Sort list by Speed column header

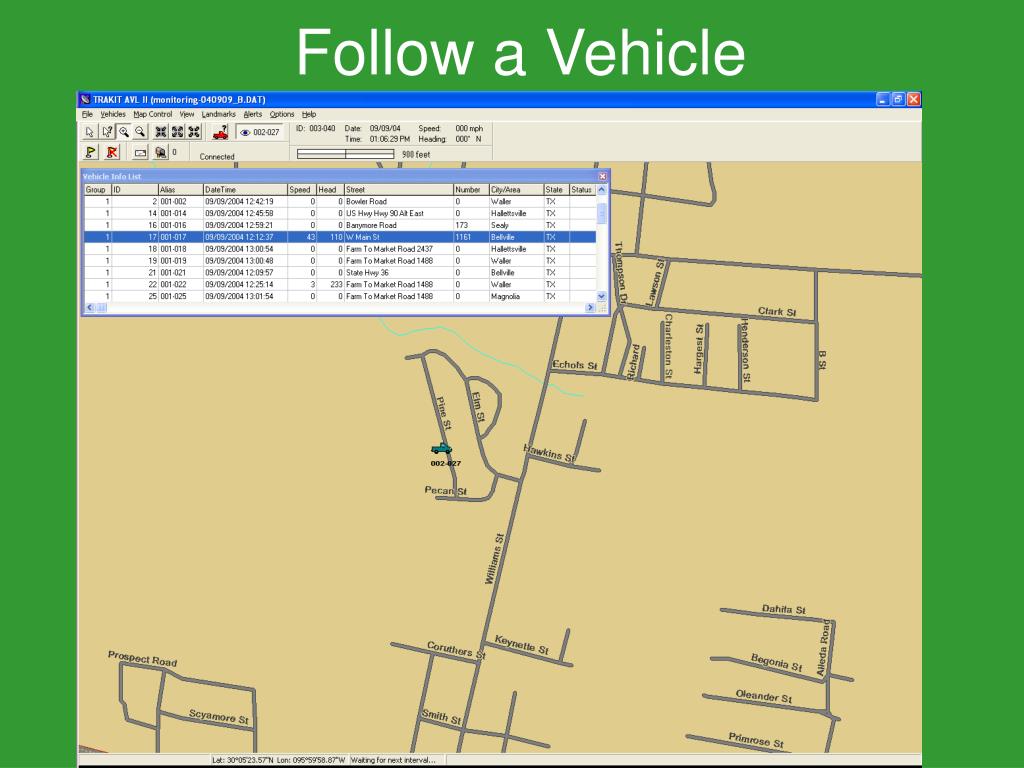click(x=302, y=190)
